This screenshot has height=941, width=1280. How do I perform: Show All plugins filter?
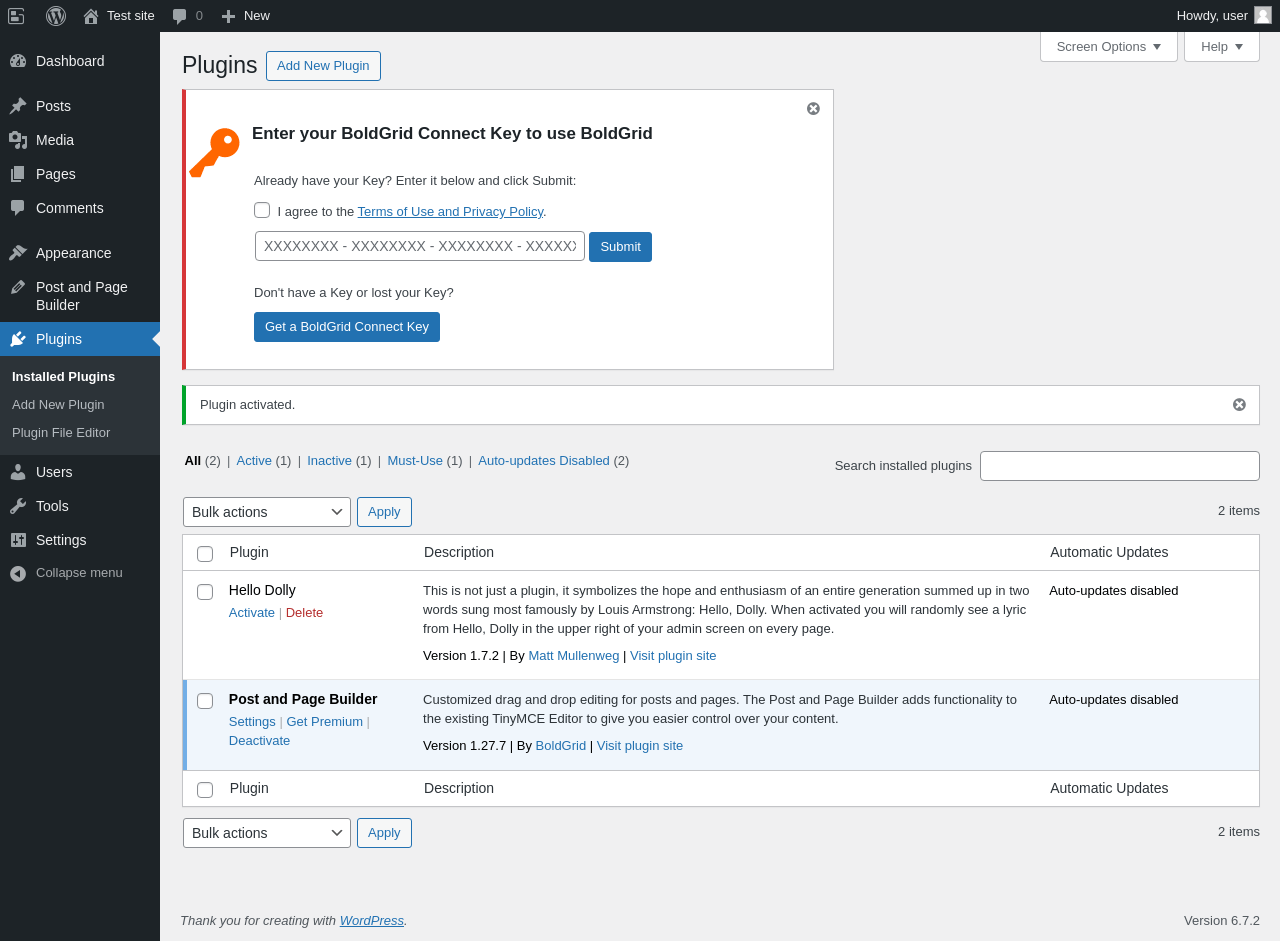coord(193,460)
